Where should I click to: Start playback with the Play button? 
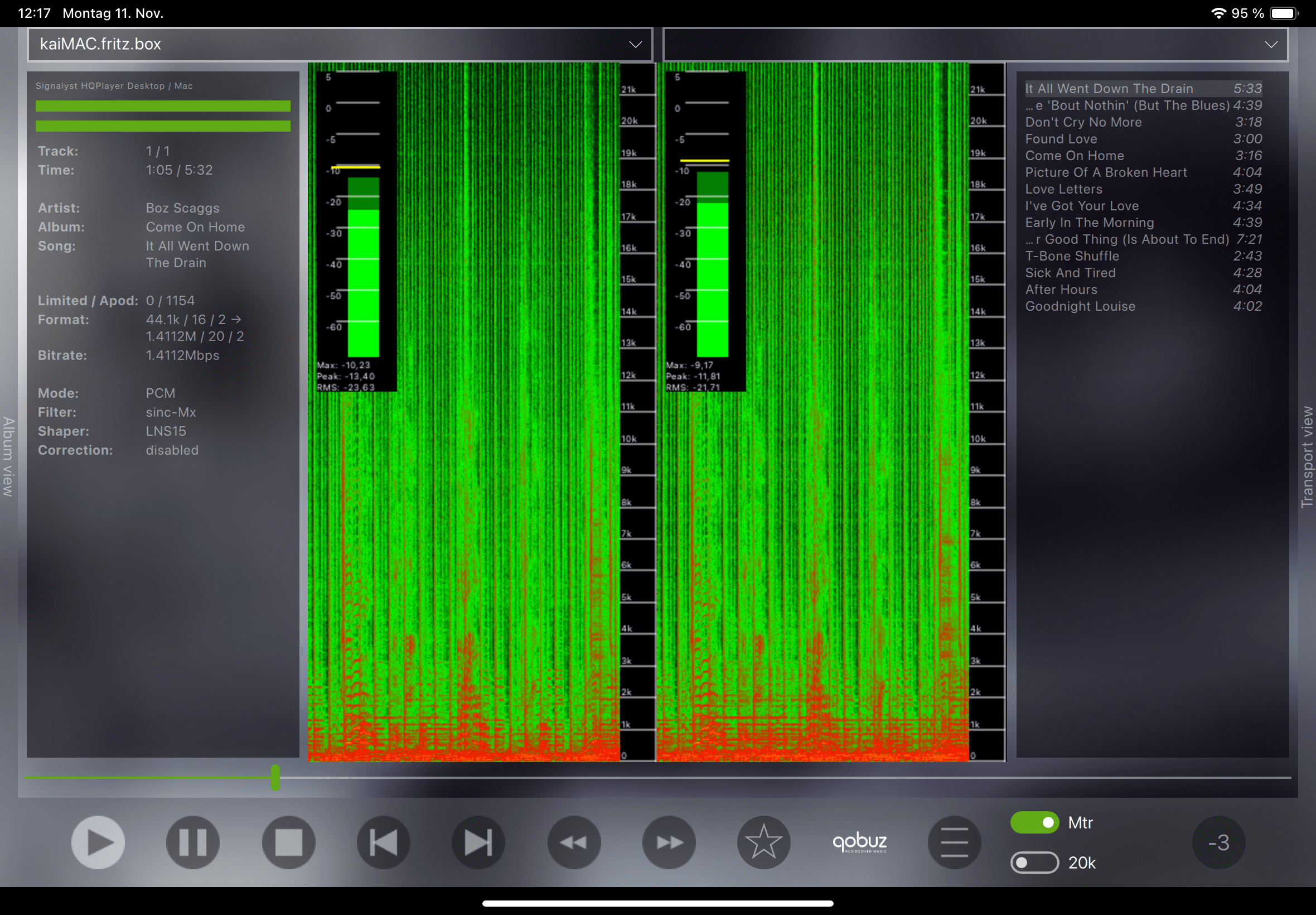pyautogui.click(x=98, y=842)
